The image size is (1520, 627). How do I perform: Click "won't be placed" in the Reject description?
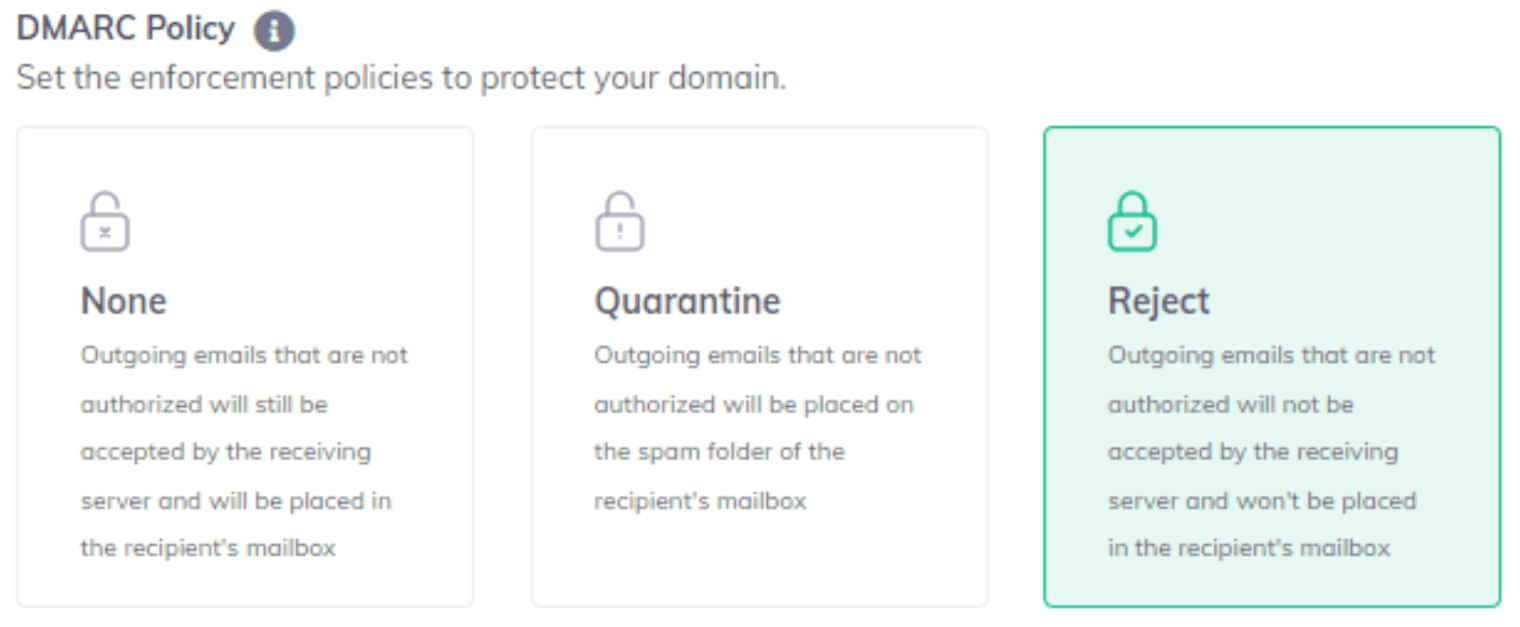tap(1337, 500)
